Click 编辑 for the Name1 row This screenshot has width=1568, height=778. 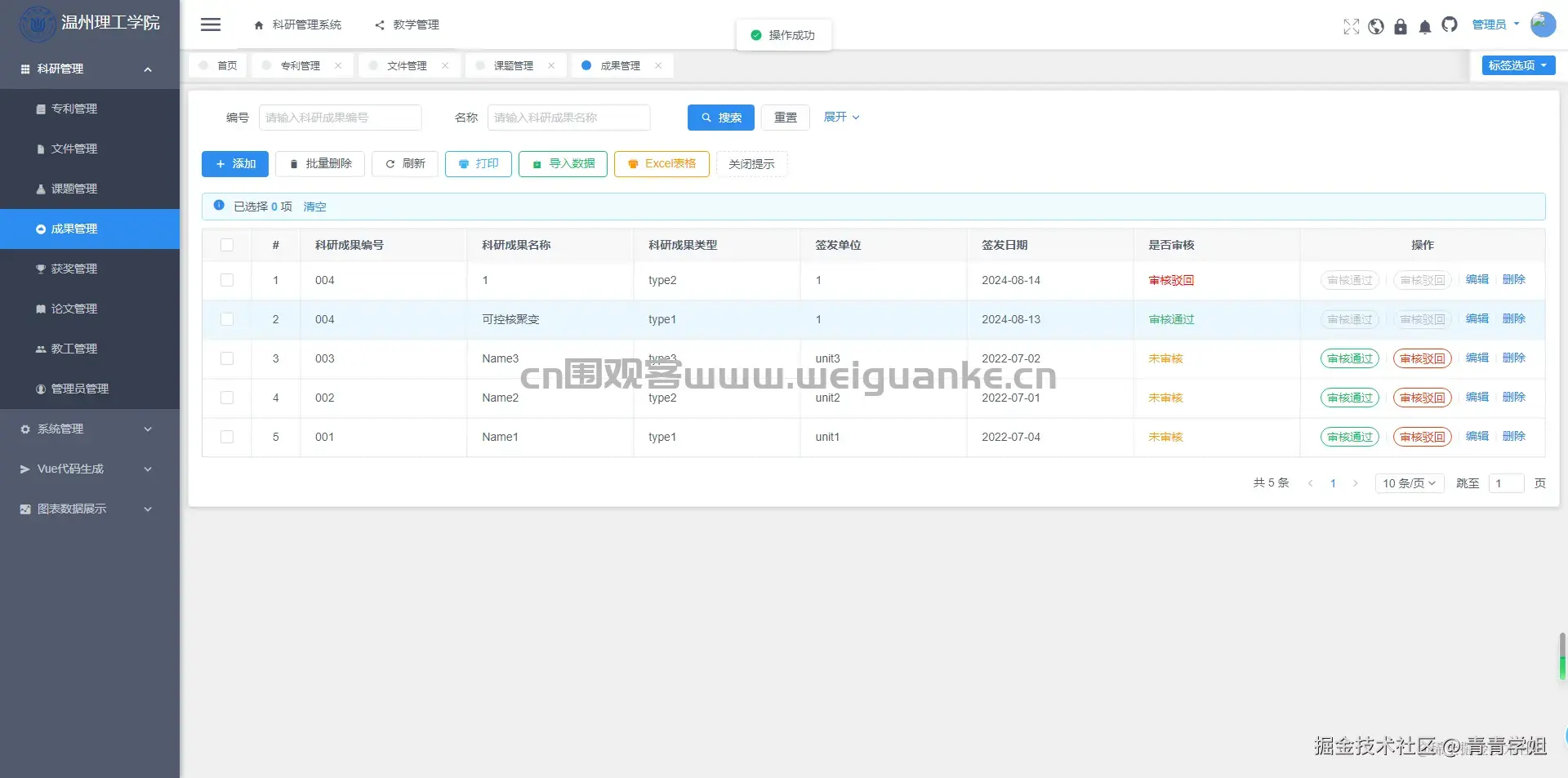1477,437
